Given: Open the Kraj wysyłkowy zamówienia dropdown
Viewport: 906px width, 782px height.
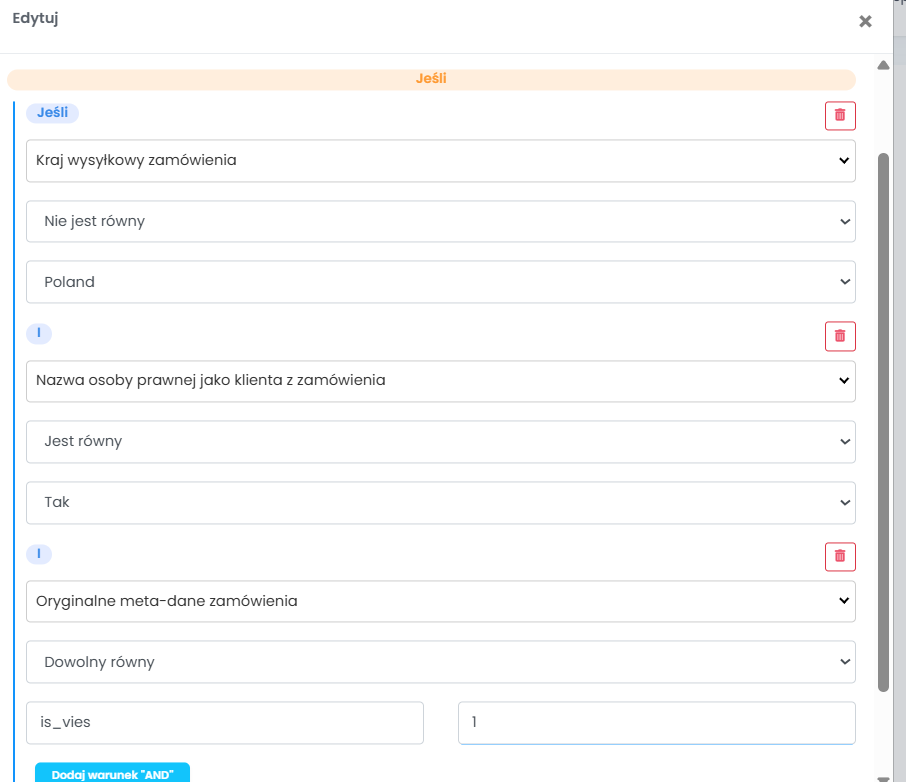Looking at the screenshot, I should tap(440, 161).
